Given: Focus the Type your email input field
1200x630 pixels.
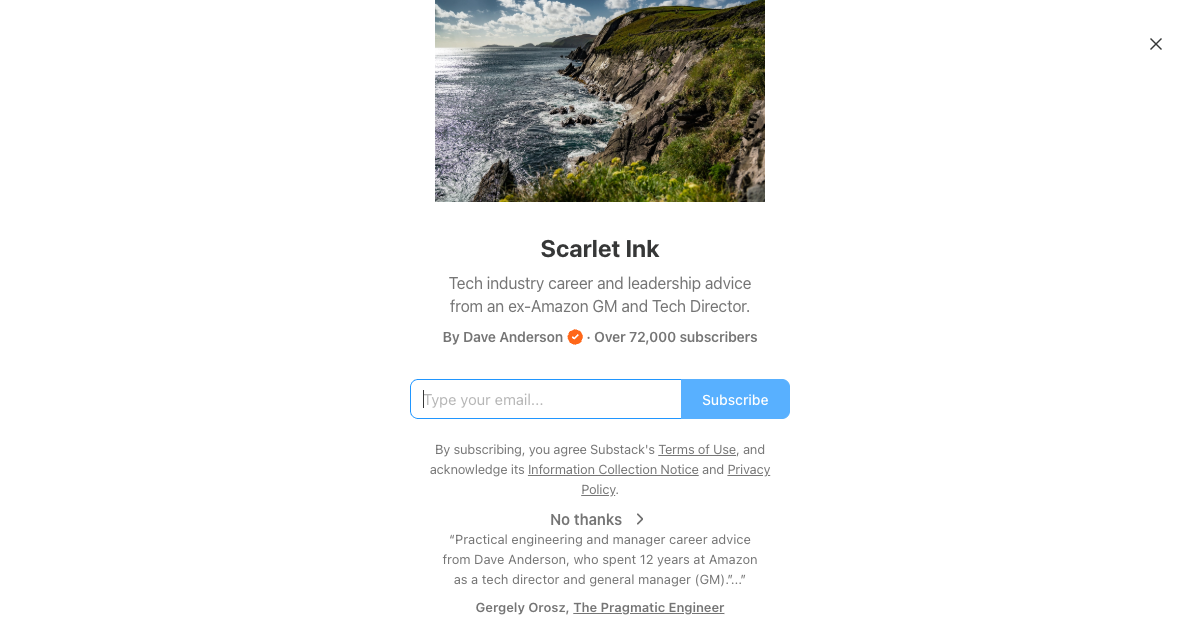Looking at the screenshot, I should coord(546,399).
